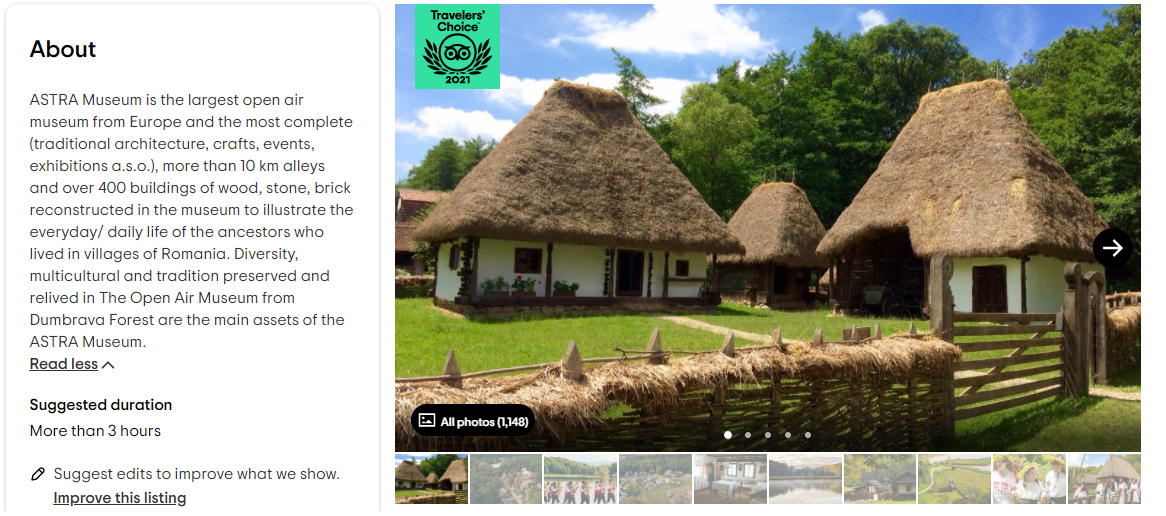Click the Travelers' Choice 2021 badge

click(x=457, y=46)
